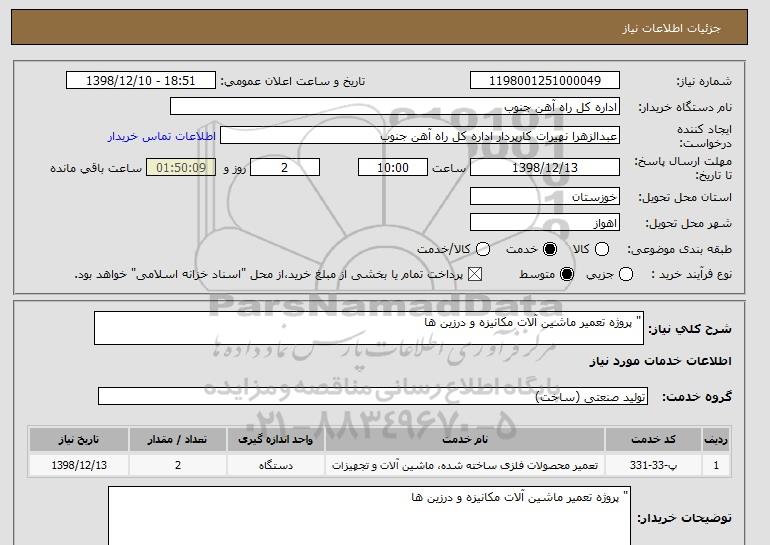
Task: Choose the متوسط purchase process option
Action: [567, 274]
